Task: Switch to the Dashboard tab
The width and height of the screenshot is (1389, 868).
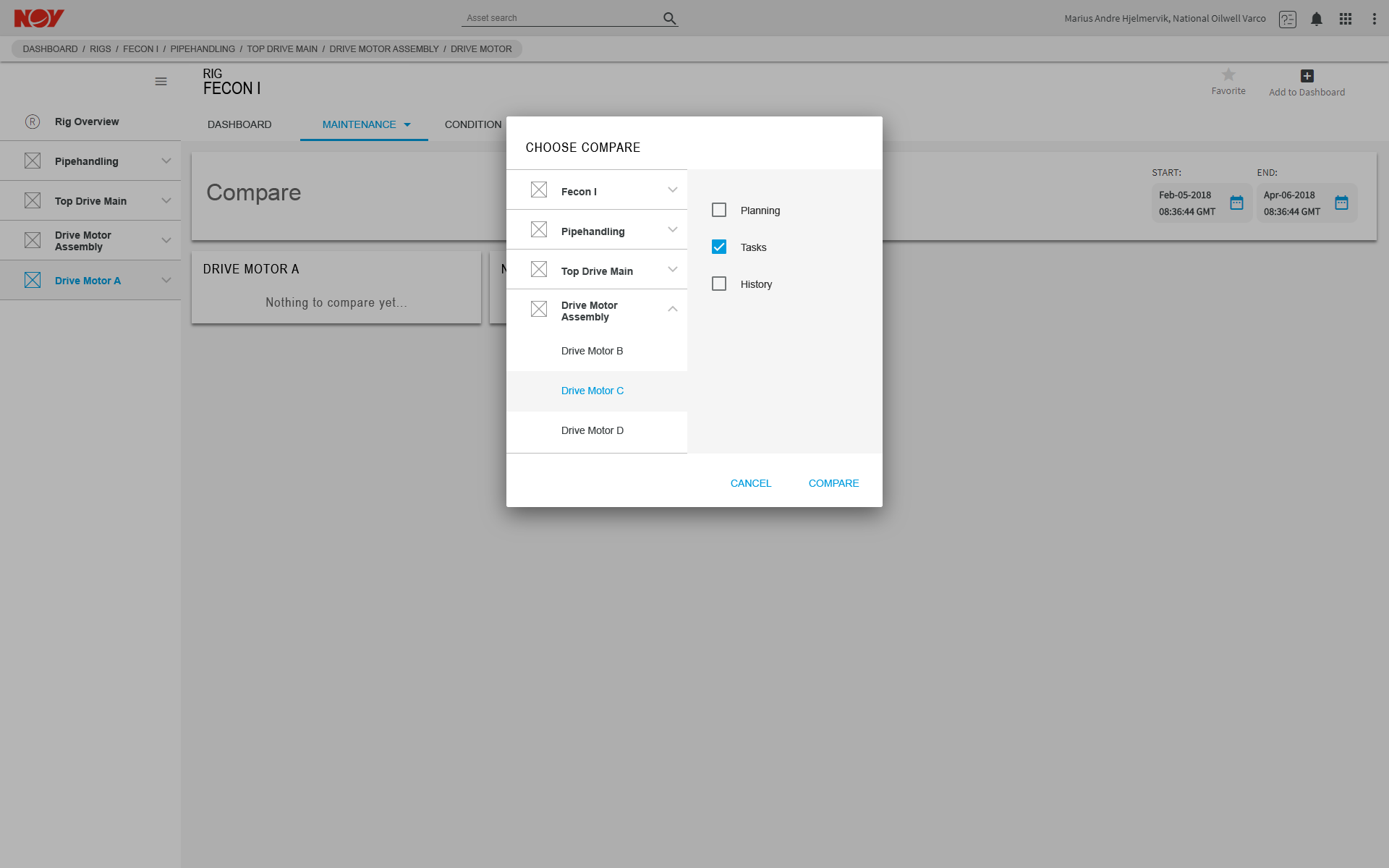Action: (x=239, y=124)
